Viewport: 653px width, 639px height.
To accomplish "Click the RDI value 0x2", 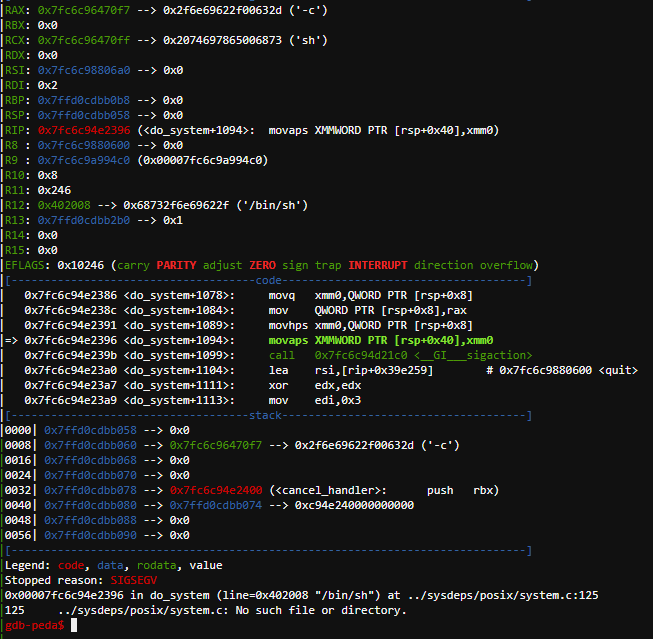I will coord(47,85).
